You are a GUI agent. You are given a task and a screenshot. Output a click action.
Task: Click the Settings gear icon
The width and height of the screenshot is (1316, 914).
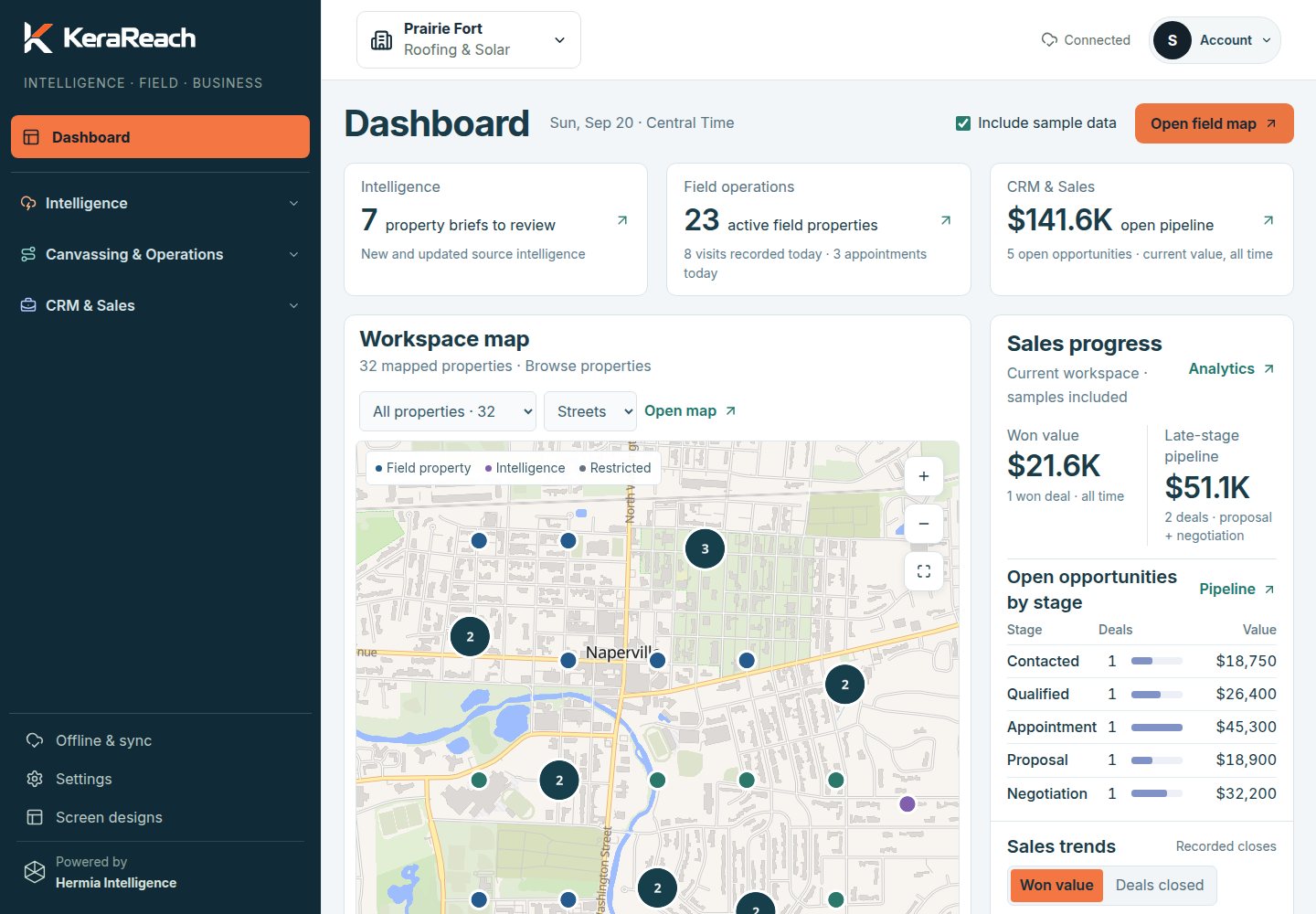pyautogui.click(x=35, y=779)
